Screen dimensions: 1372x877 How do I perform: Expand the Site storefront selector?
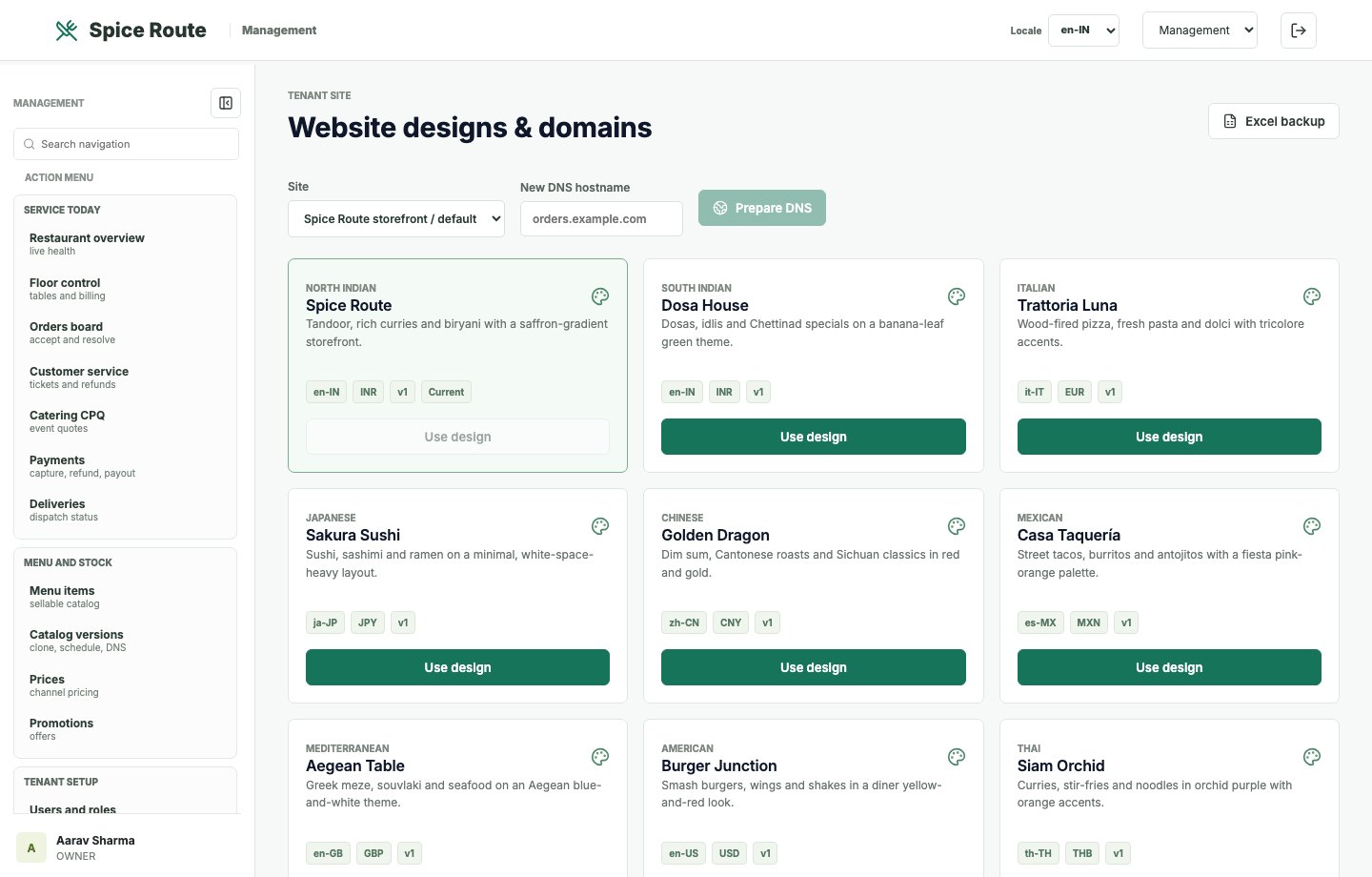pyautogui.click(x=396, y=218)
